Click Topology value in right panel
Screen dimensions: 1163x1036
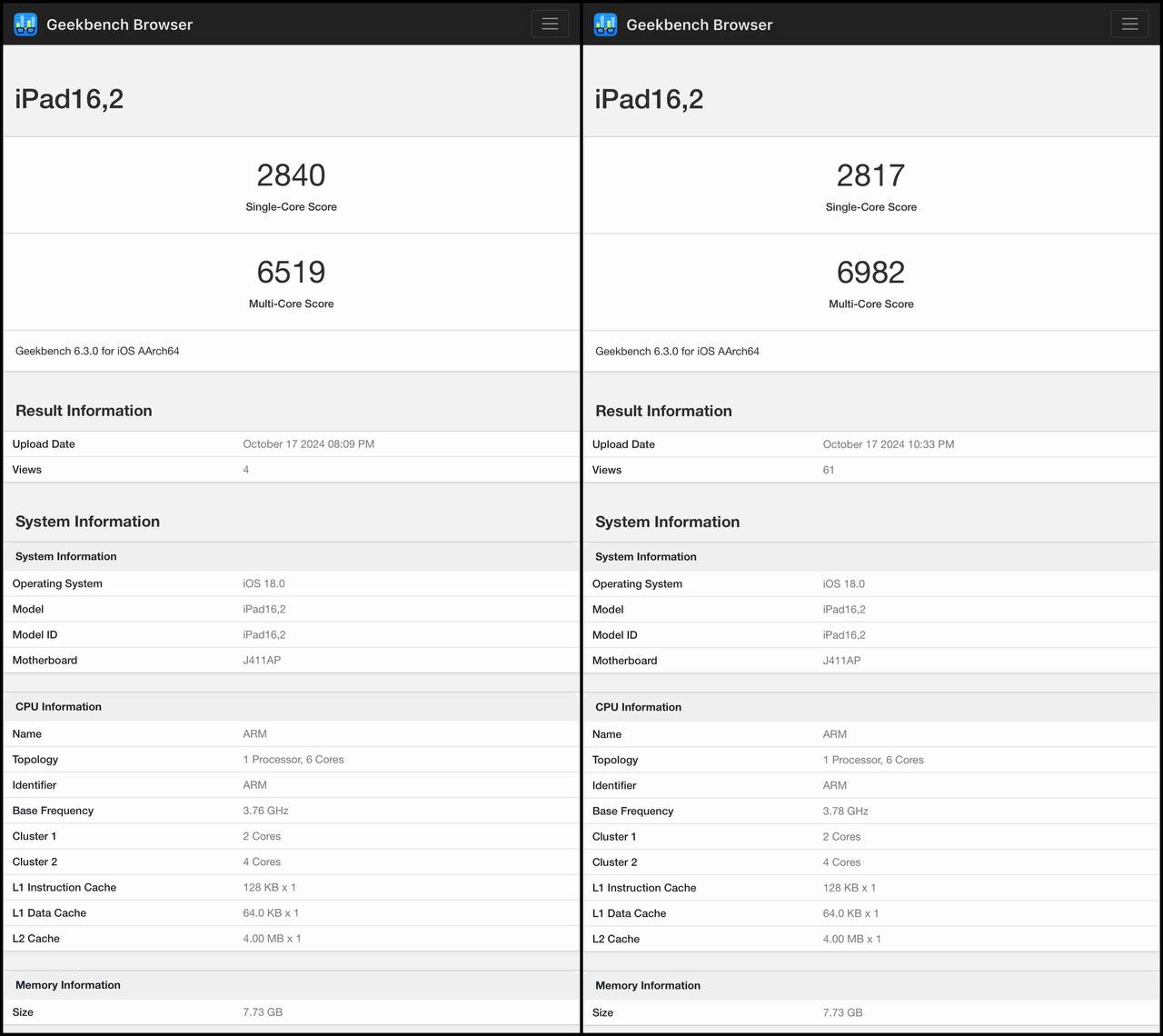coord(873,760)
